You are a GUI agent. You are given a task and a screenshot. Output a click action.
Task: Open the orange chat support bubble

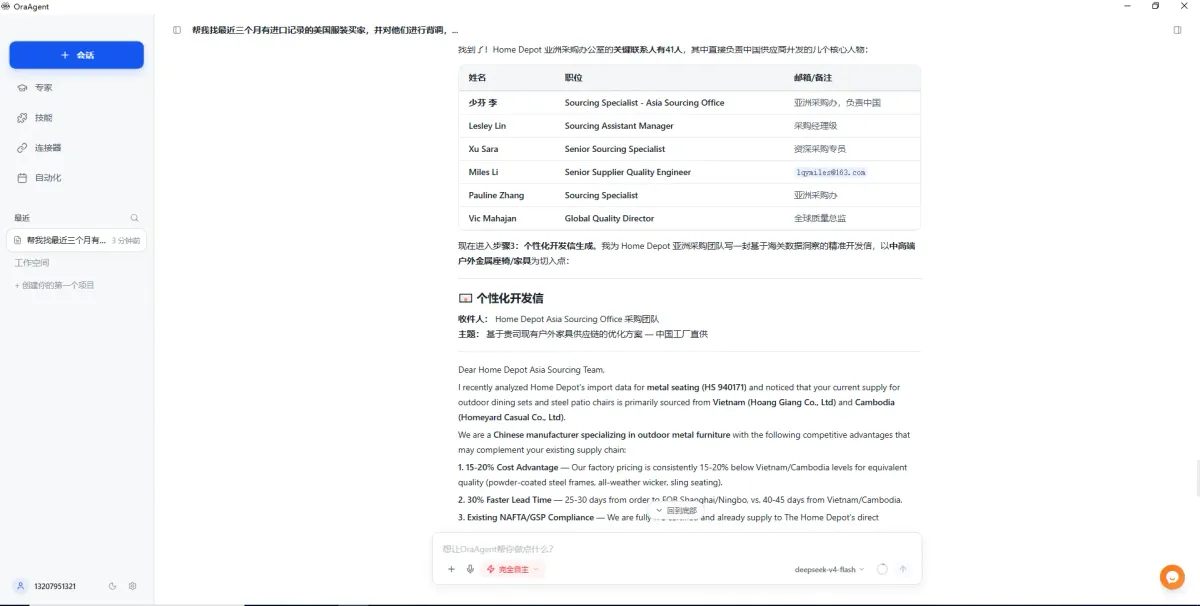1172,577
